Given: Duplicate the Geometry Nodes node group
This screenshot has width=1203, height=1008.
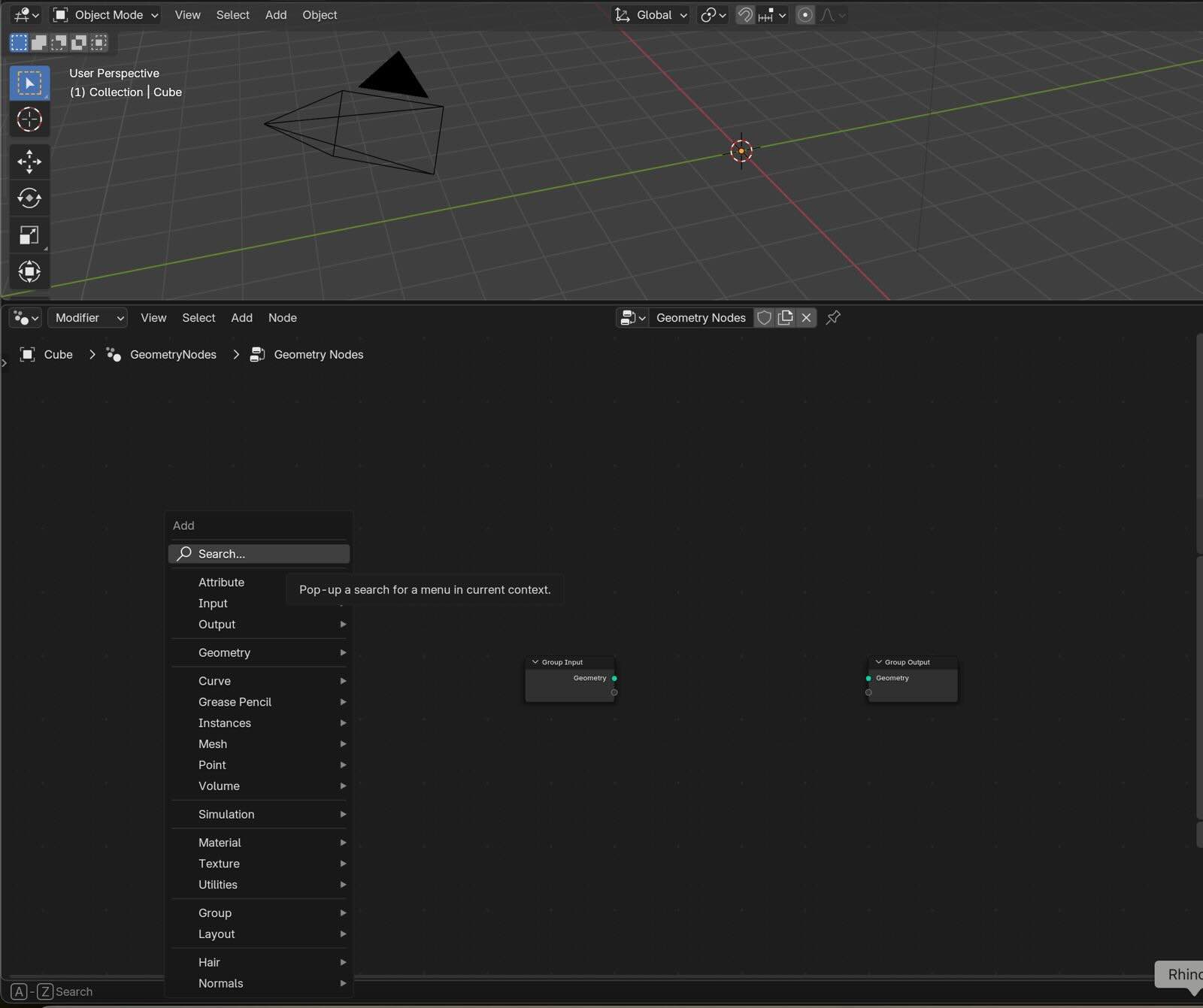Looking at the screenshot, I should pyautogui.click(x=786, y=318).
